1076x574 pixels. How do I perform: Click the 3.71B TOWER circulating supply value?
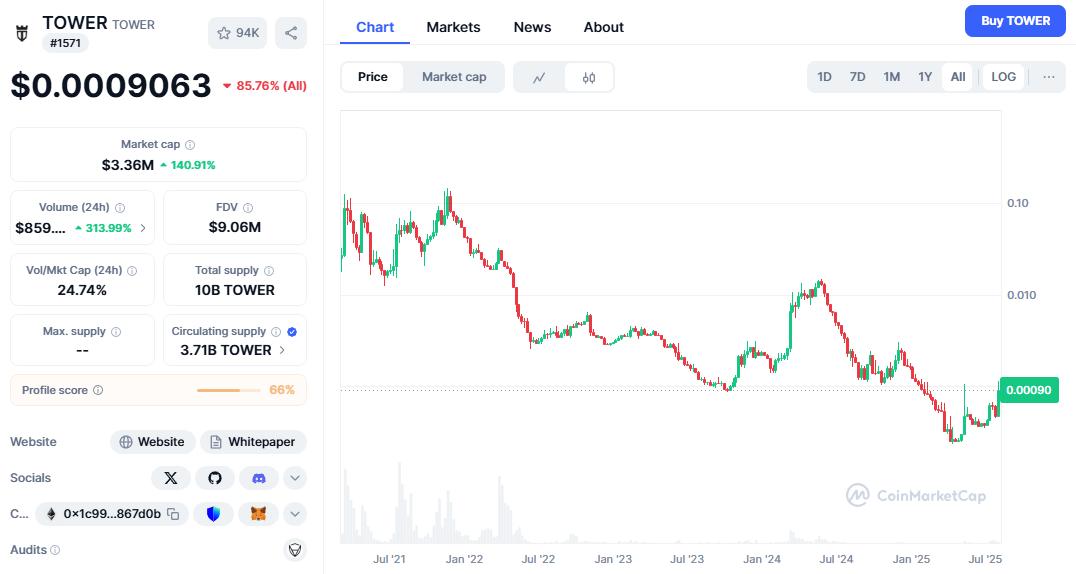click(x=226, y=350)
